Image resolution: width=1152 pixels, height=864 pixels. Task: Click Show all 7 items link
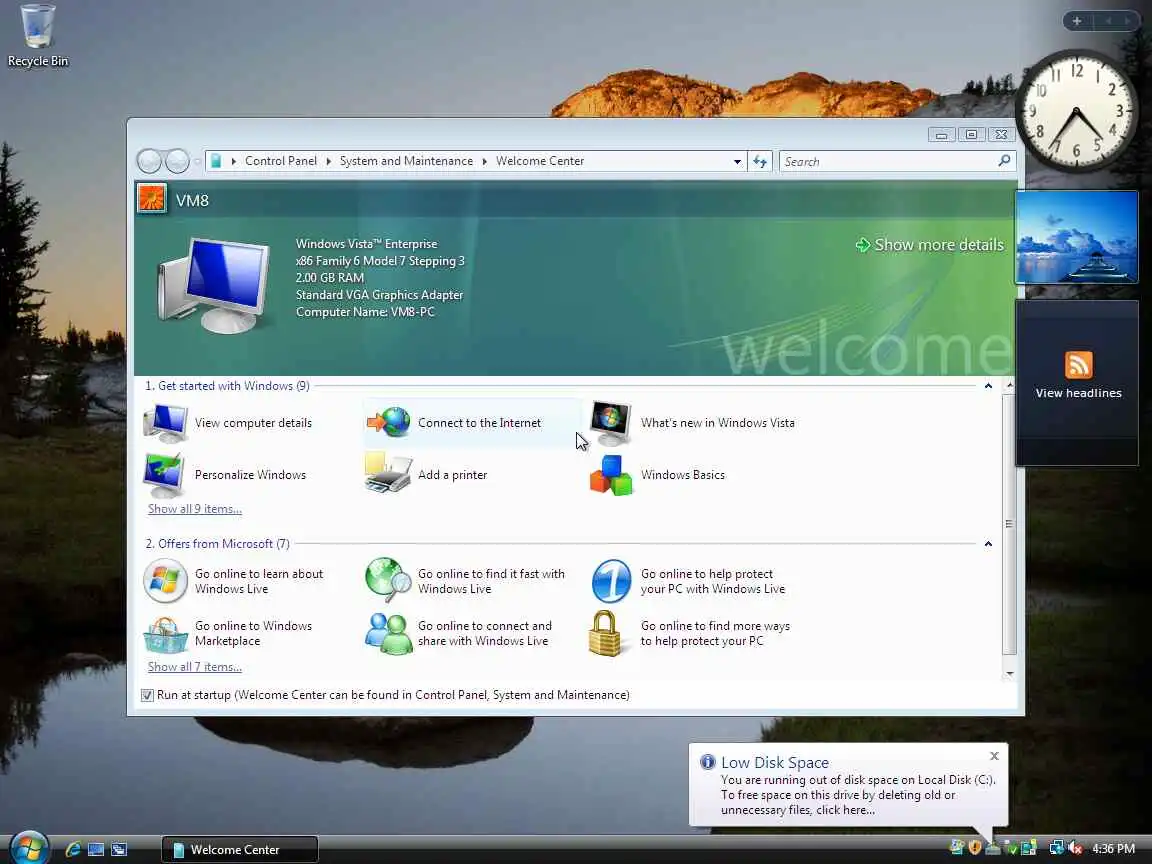pos(195,666)
